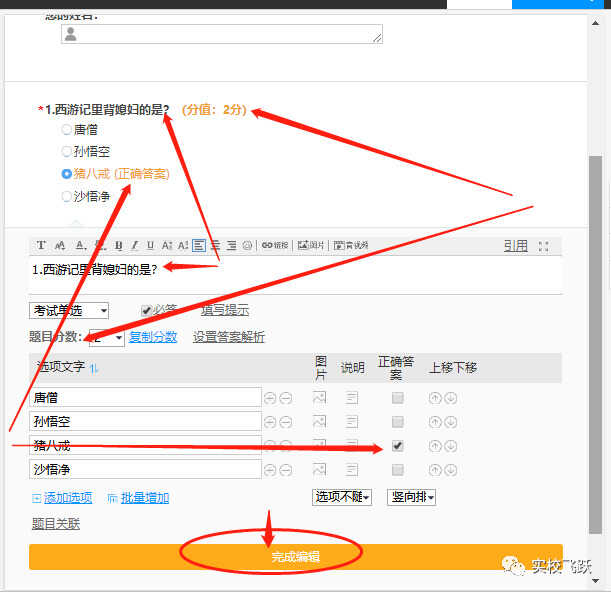
Task: Insert an emoji via smiley icon
Action: tap(247, 245)
